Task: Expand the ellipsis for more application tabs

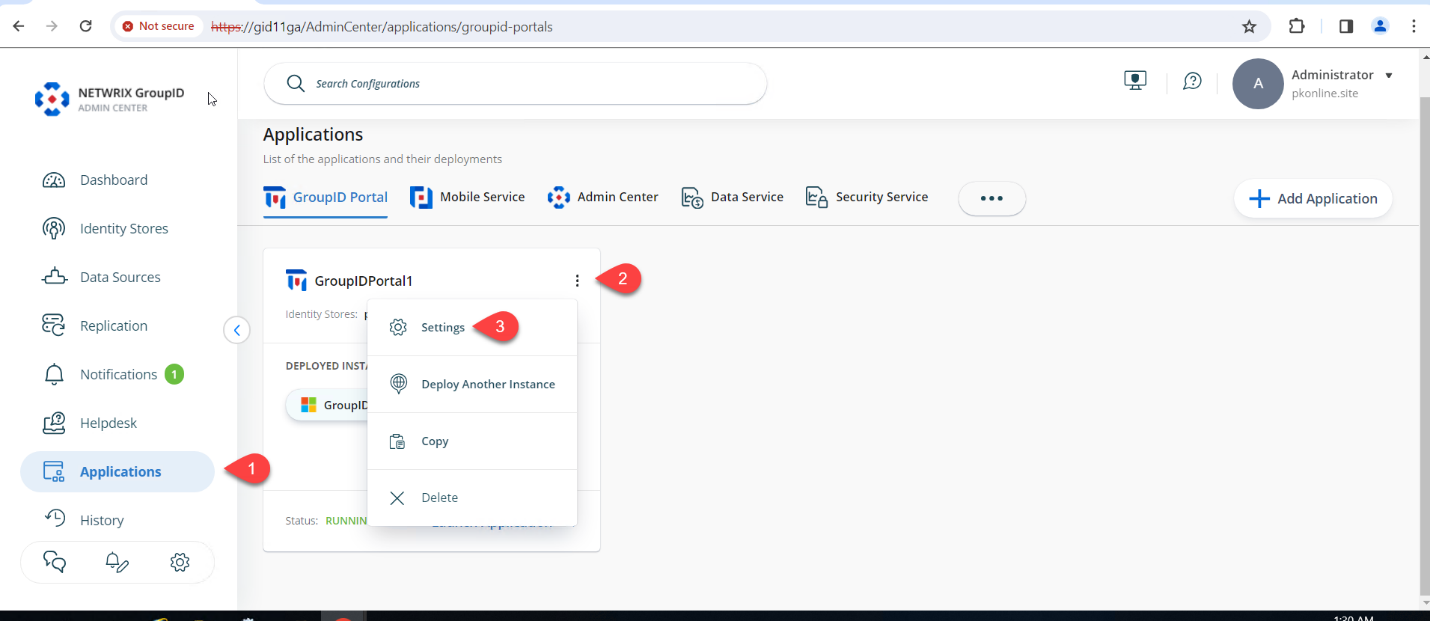Action: click(991, 198)
